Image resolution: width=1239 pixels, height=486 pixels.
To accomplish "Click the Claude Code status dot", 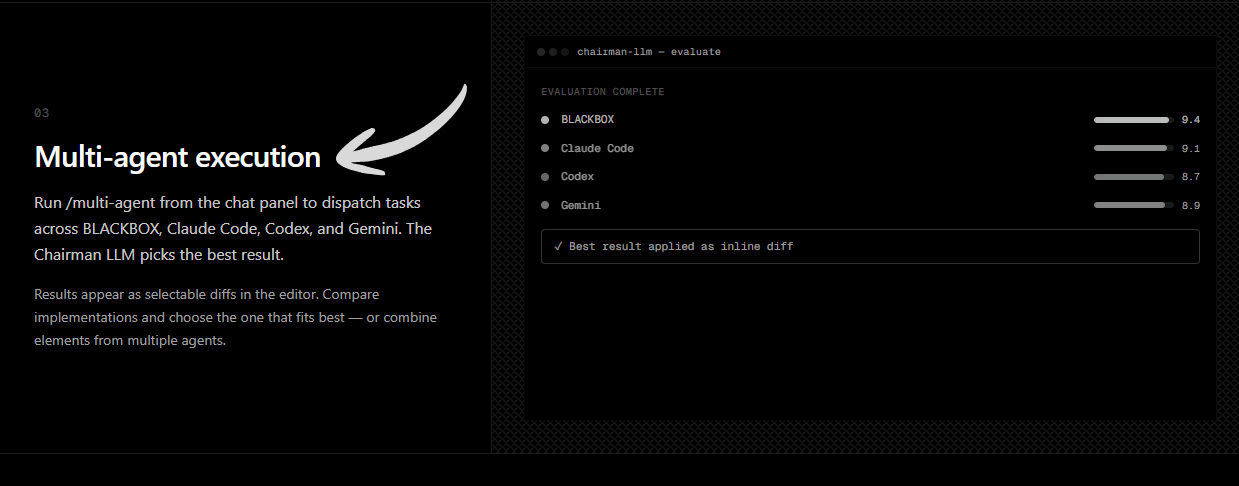I will point(545,148).
